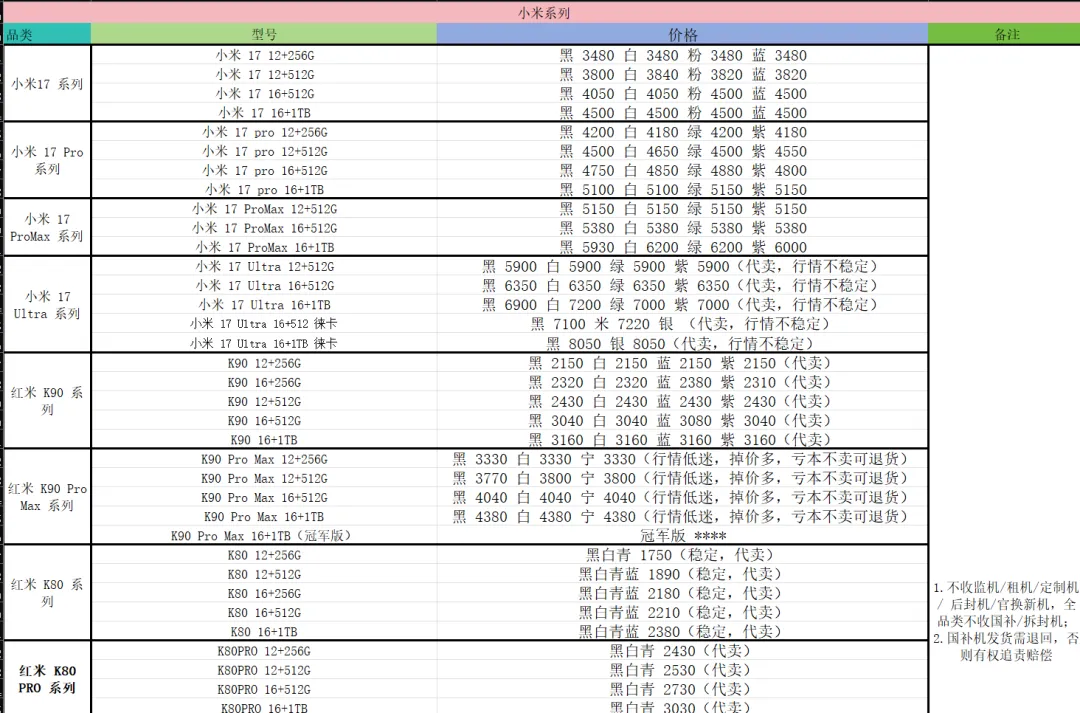
Task: Select model cell K90 16+256G
Action: click(264, 382)
